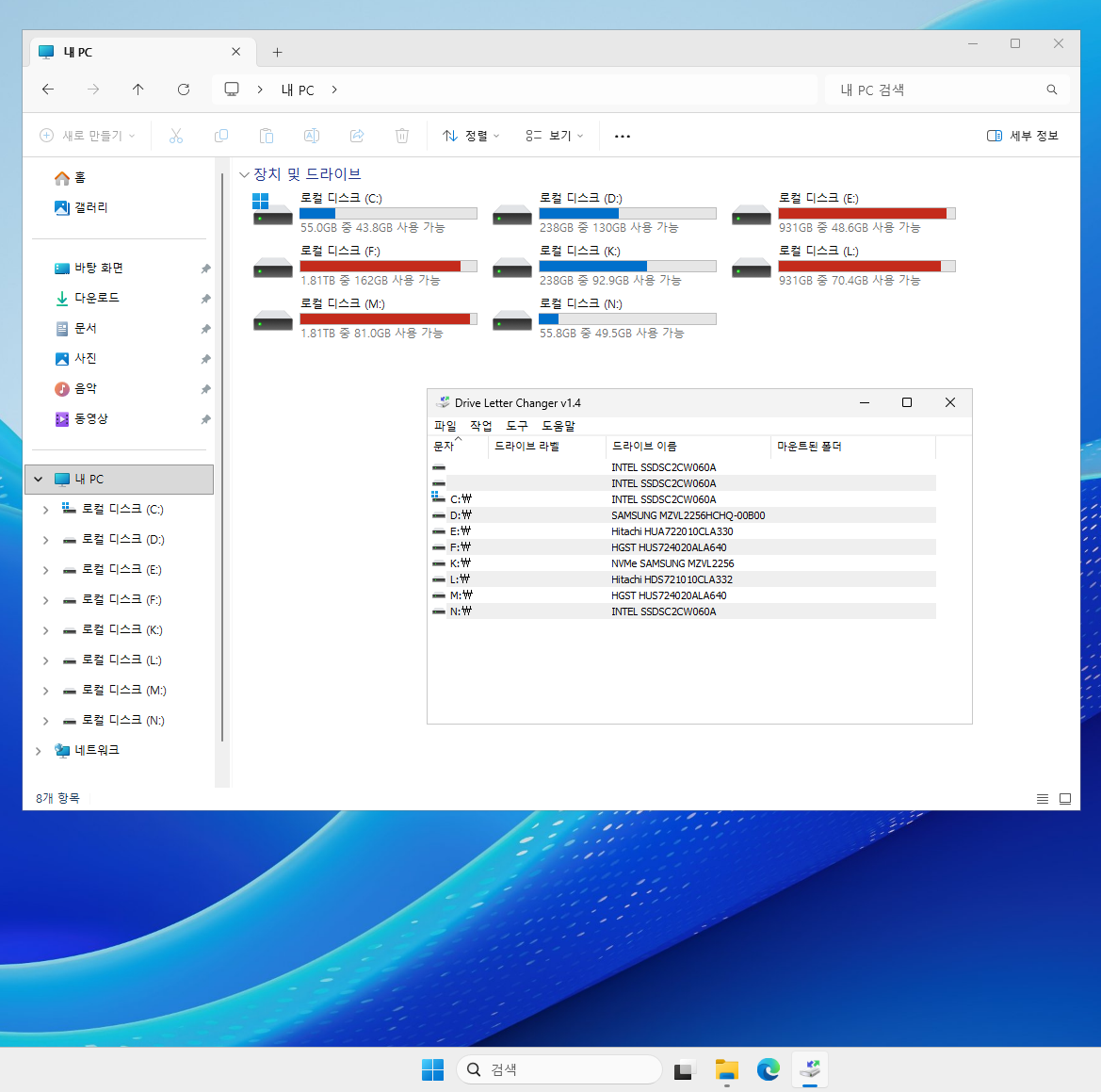Collapse the 내 PC tree node
1101x1092 pixels.
coord(38,479)
